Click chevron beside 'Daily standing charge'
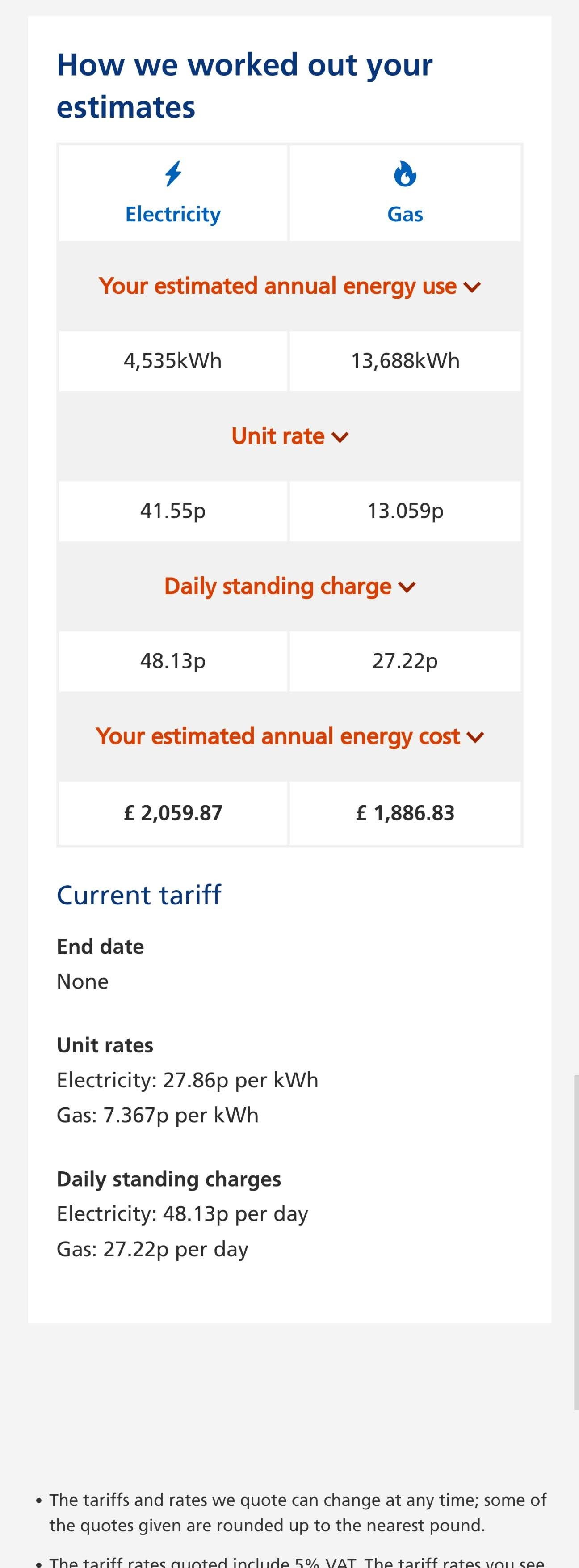The image size is (579, 1568). [407, 587]
